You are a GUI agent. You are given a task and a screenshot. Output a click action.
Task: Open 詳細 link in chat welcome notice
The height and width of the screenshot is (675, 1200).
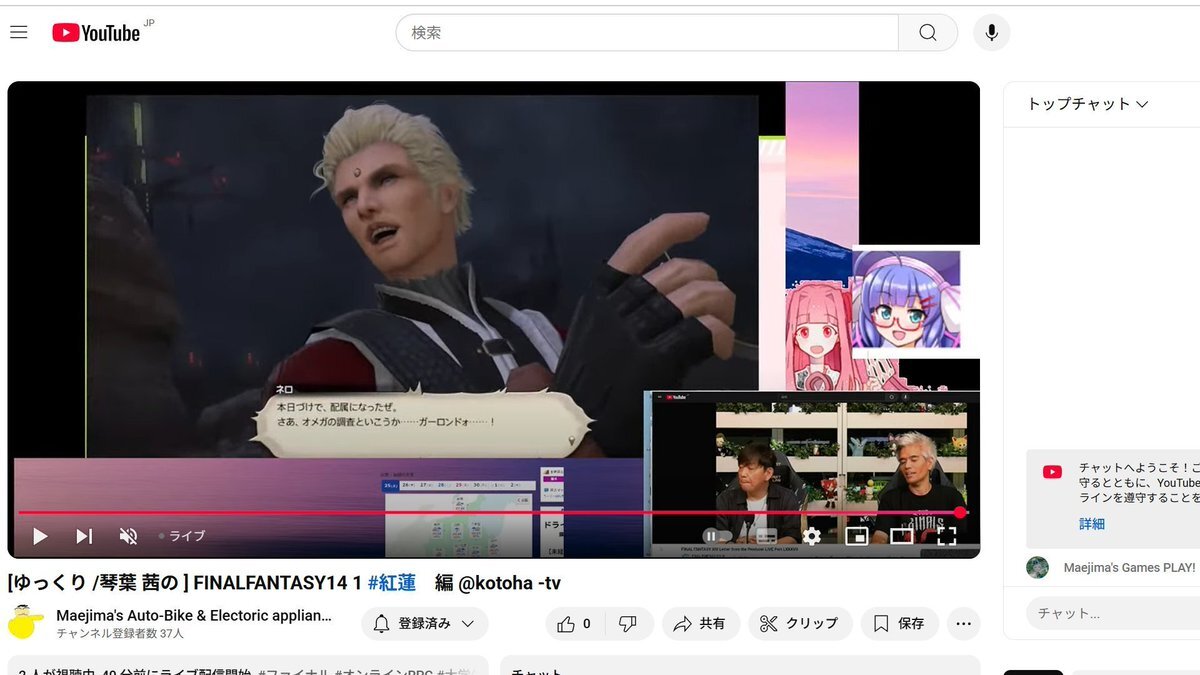[x=1092, y=524]
